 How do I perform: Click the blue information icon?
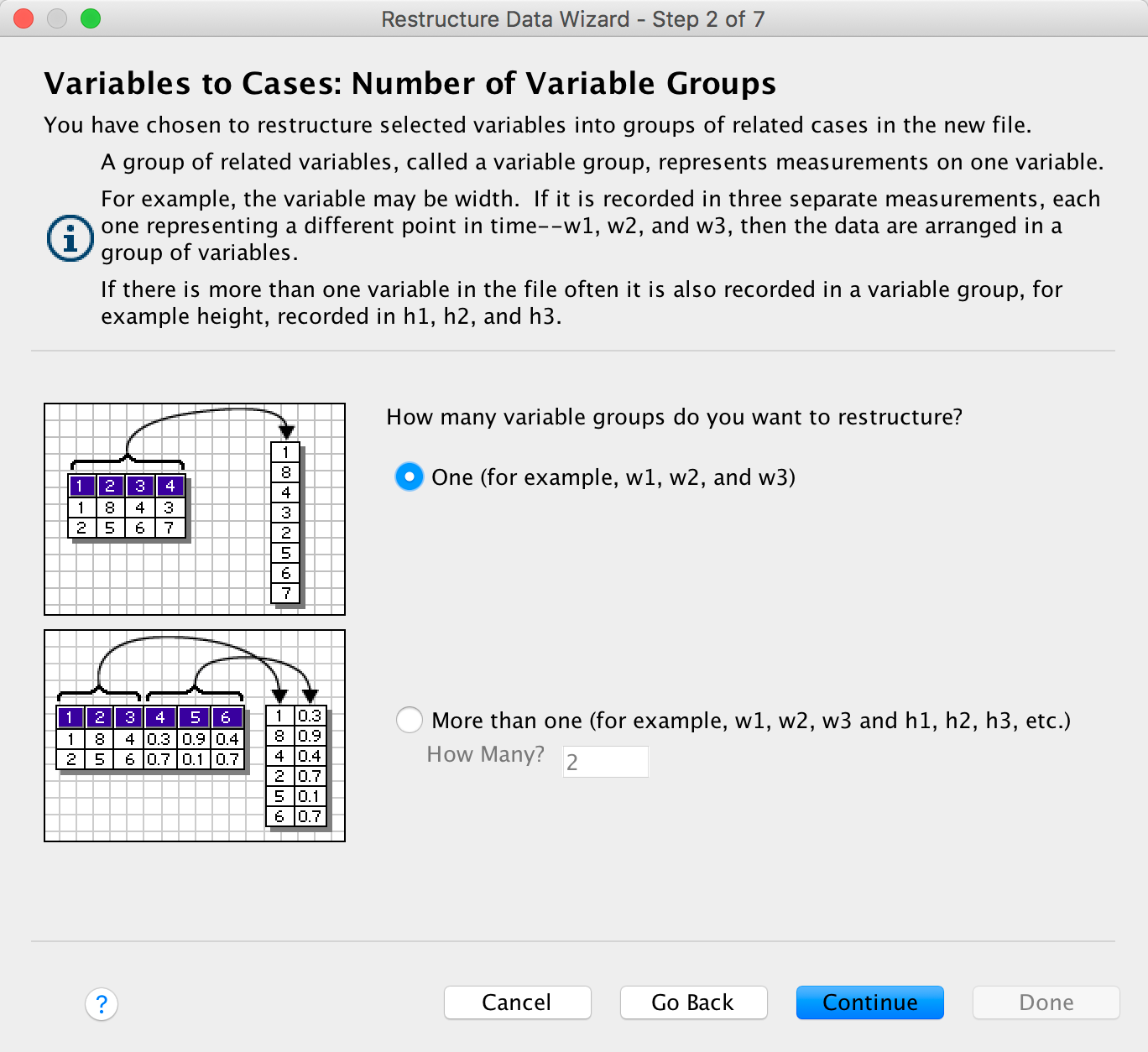pyautogui.click(x=70, y=238)
